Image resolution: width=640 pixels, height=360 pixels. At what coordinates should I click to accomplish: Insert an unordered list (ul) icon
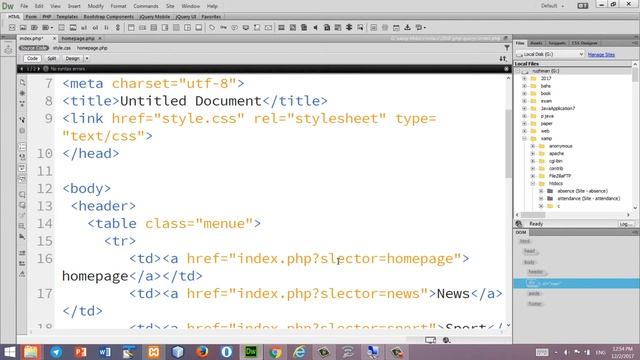pos(84,27)
